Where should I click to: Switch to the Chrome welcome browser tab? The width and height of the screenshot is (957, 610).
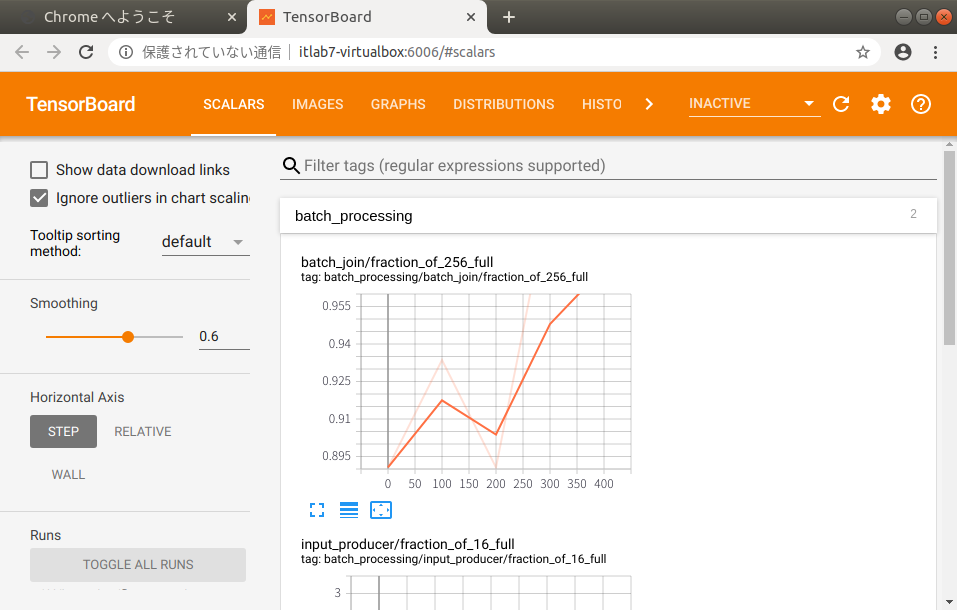pos(122,17)
